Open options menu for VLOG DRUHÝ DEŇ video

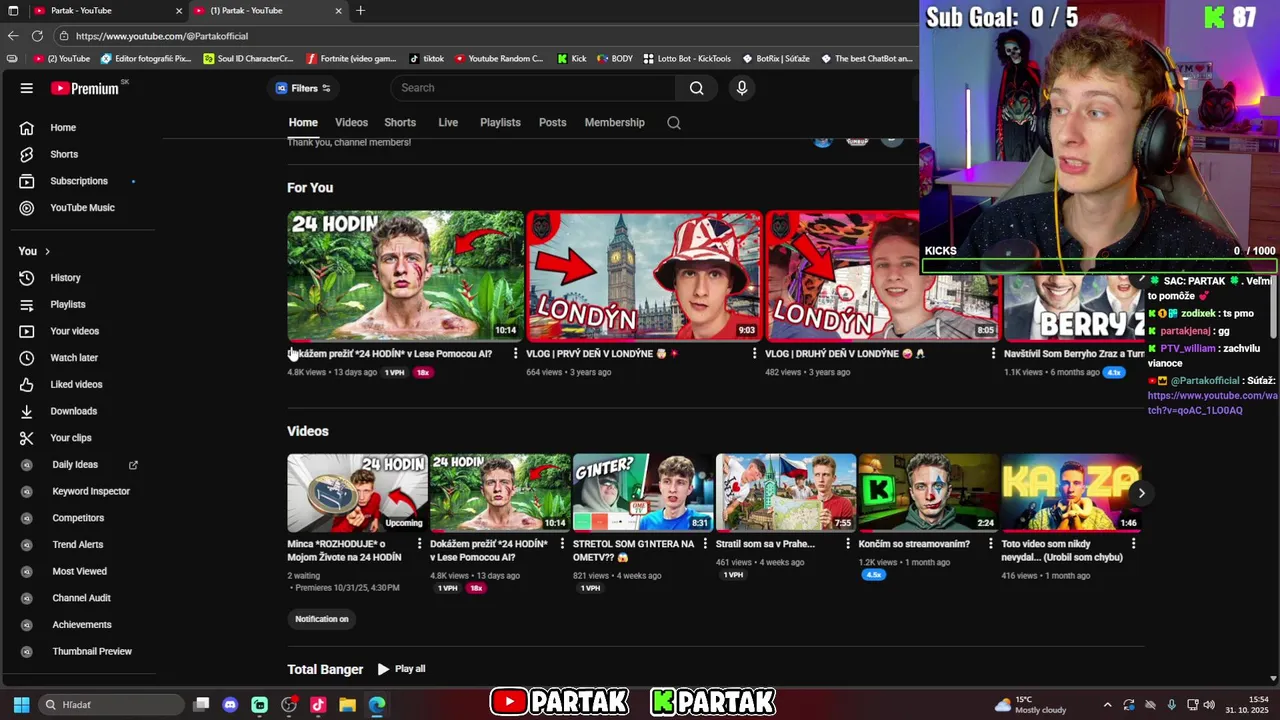click(993, 354)
